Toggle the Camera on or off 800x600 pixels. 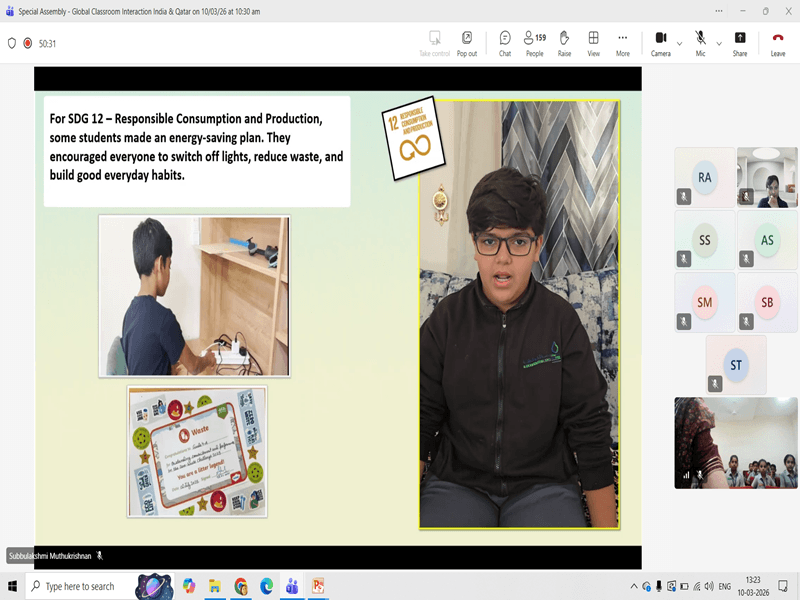[660, 42]
